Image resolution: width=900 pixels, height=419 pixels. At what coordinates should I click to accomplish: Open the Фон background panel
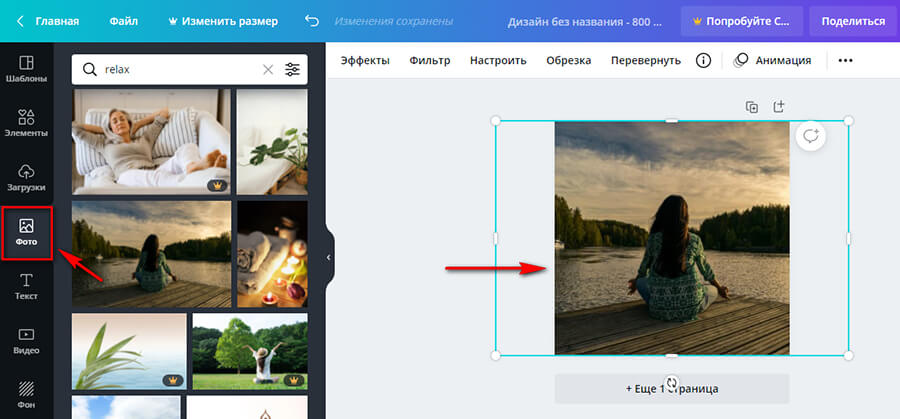(26, 395)
